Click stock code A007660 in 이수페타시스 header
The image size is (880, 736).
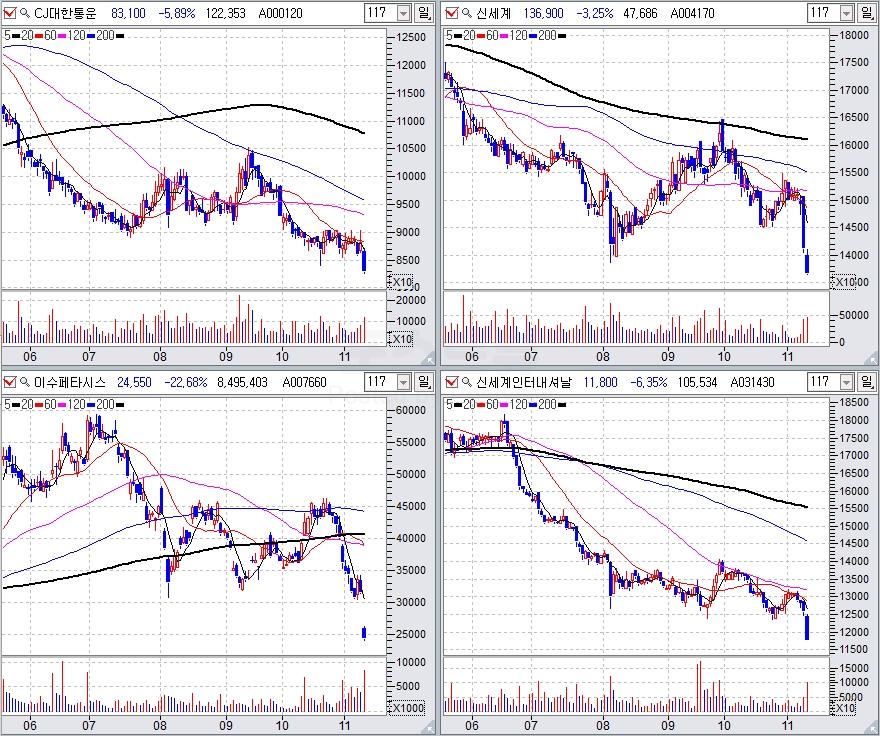(x=302, y=381)
